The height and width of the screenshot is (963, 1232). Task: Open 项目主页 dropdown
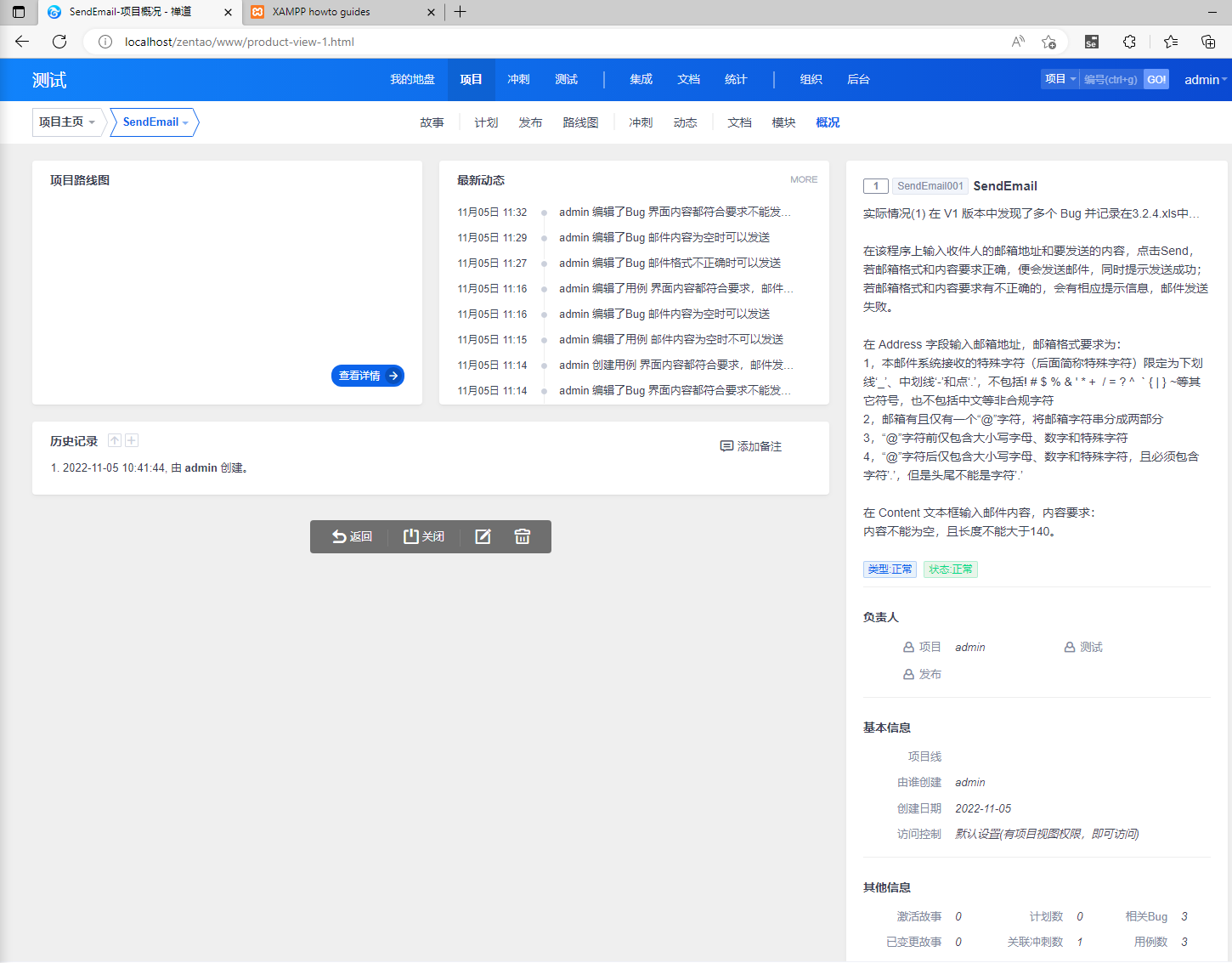67,122
